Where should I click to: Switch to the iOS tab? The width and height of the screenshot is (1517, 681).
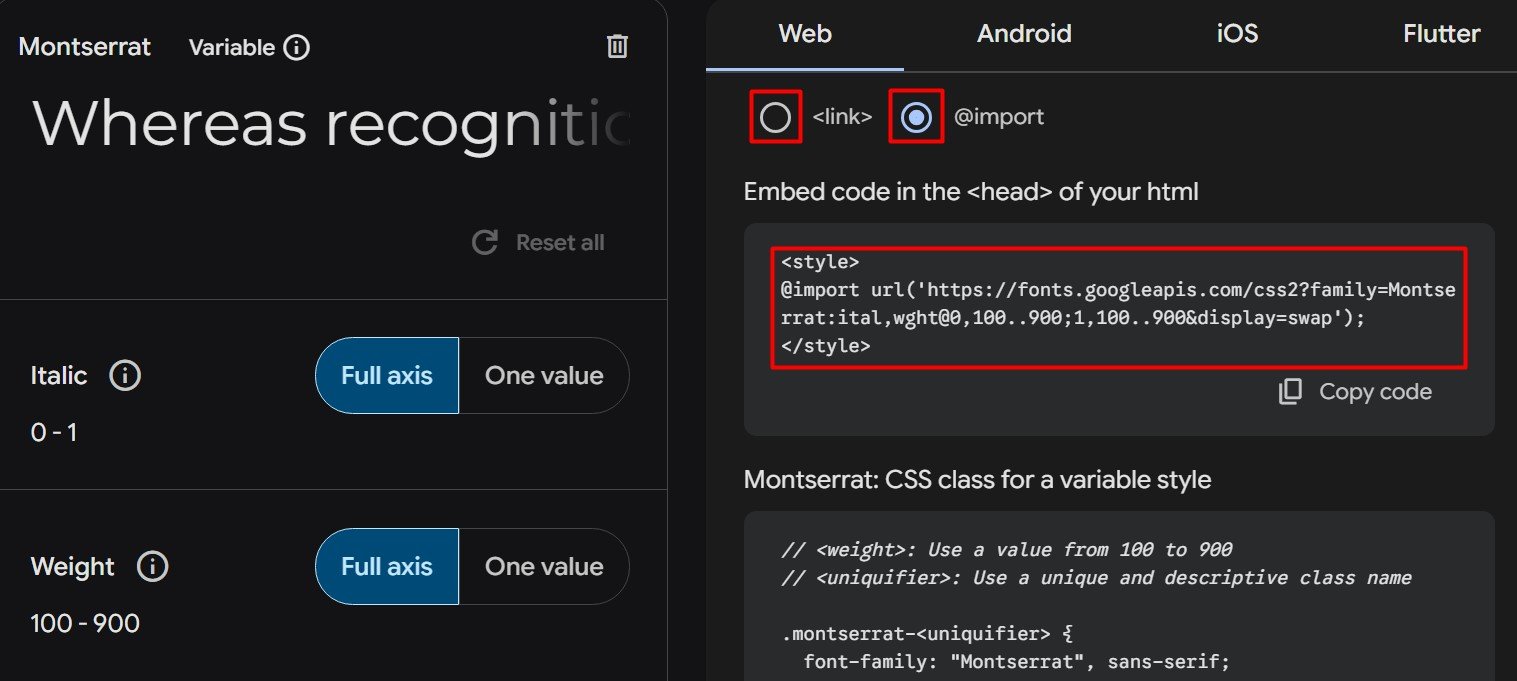[x=1237, y=34]
